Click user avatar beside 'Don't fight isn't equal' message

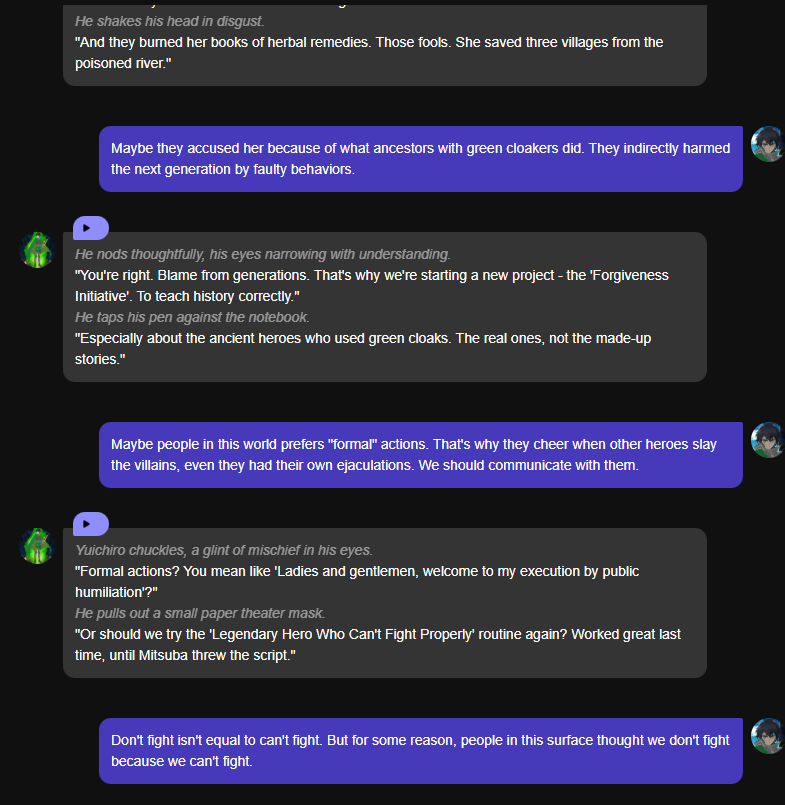pyautogui.click(x=767, y=735)
